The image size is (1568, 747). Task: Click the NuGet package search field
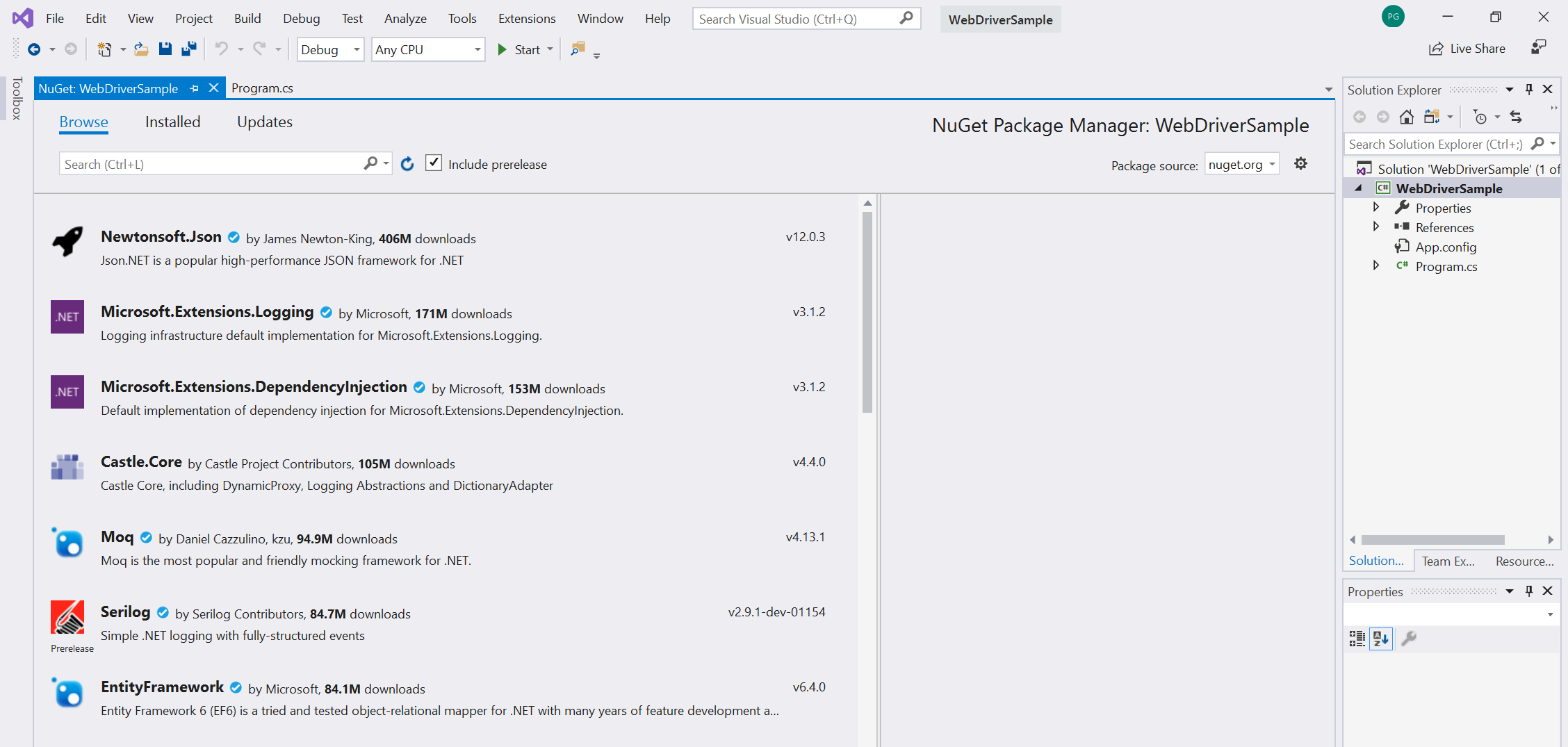(x=209, y=163)
